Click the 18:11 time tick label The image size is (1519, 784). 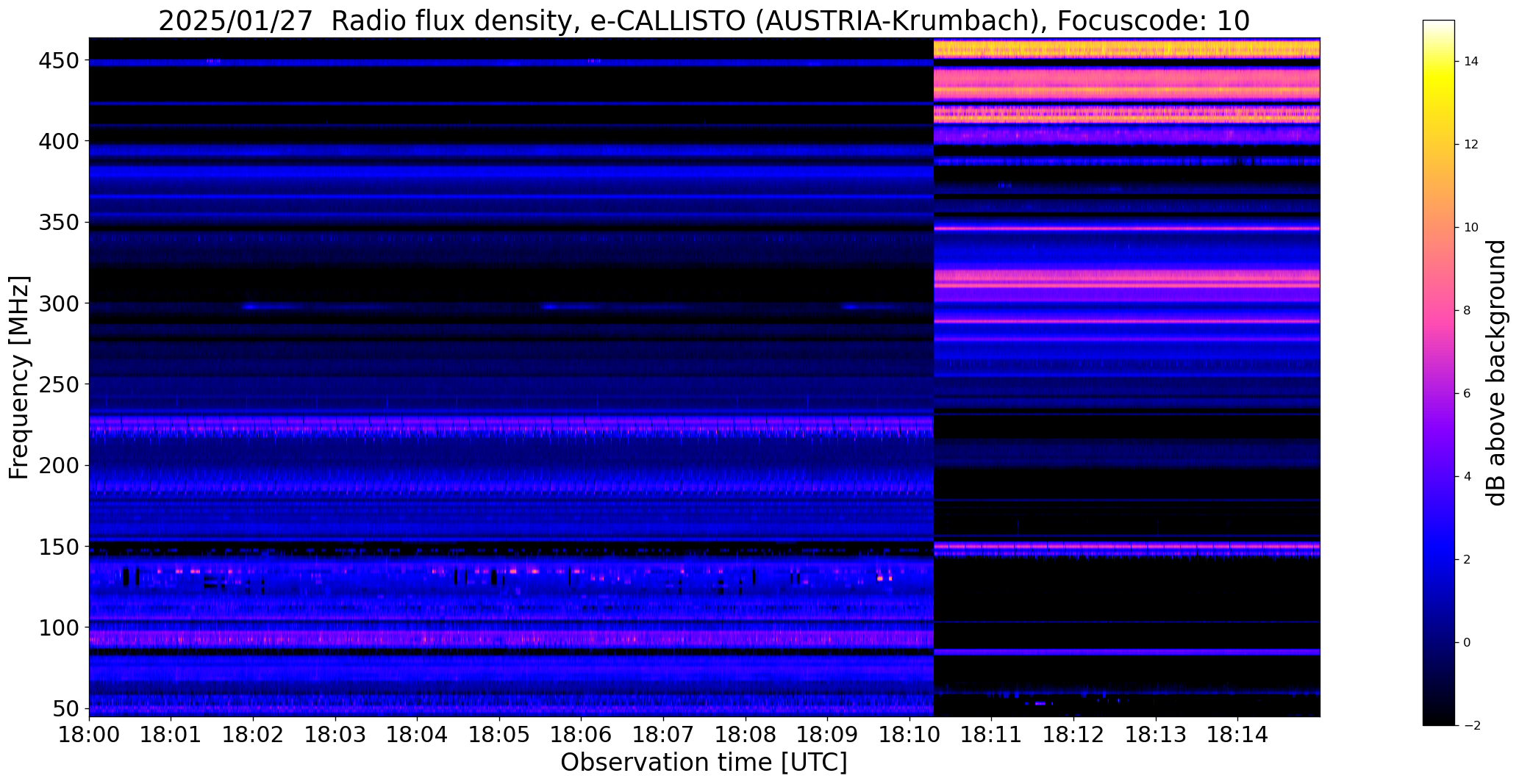(992, 733)
